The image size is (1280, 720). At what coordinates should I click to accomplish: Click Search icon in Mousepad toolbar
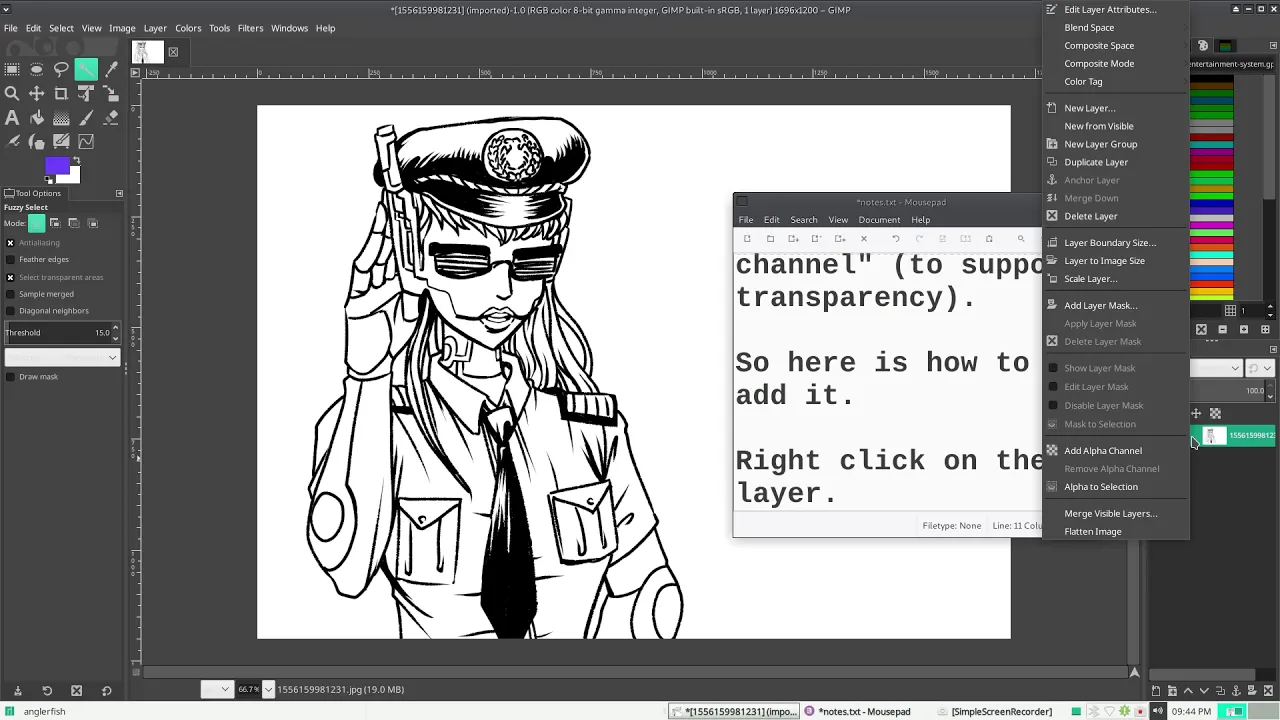(x=1021, y=239)
